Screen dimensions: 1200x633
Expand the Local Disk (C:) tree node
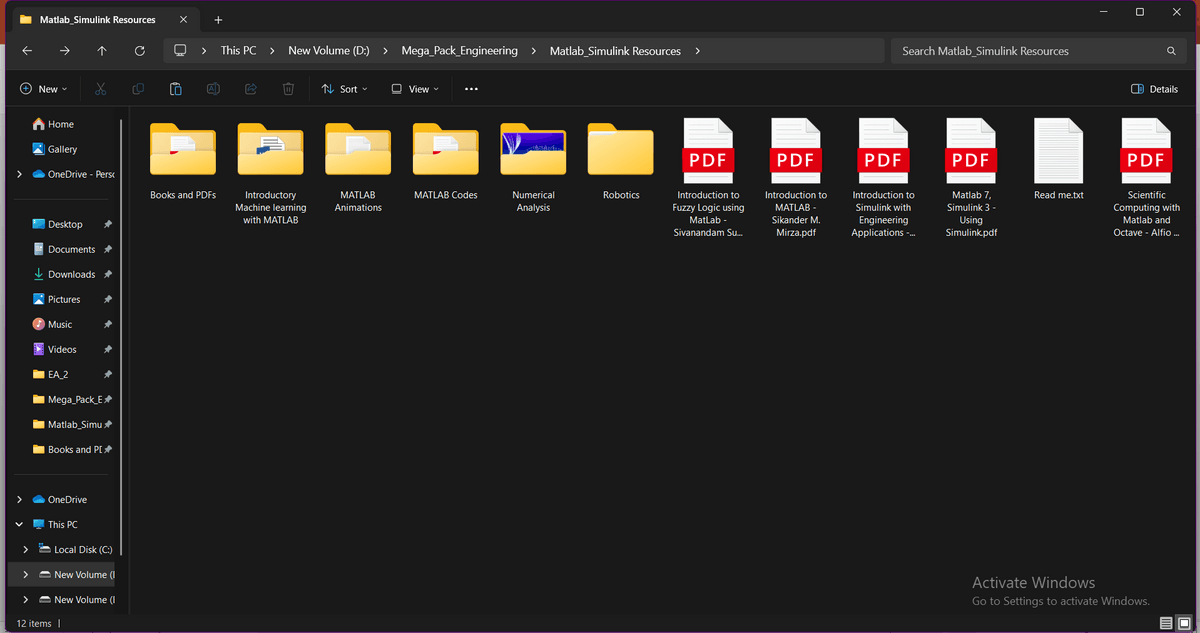(26, 549)
